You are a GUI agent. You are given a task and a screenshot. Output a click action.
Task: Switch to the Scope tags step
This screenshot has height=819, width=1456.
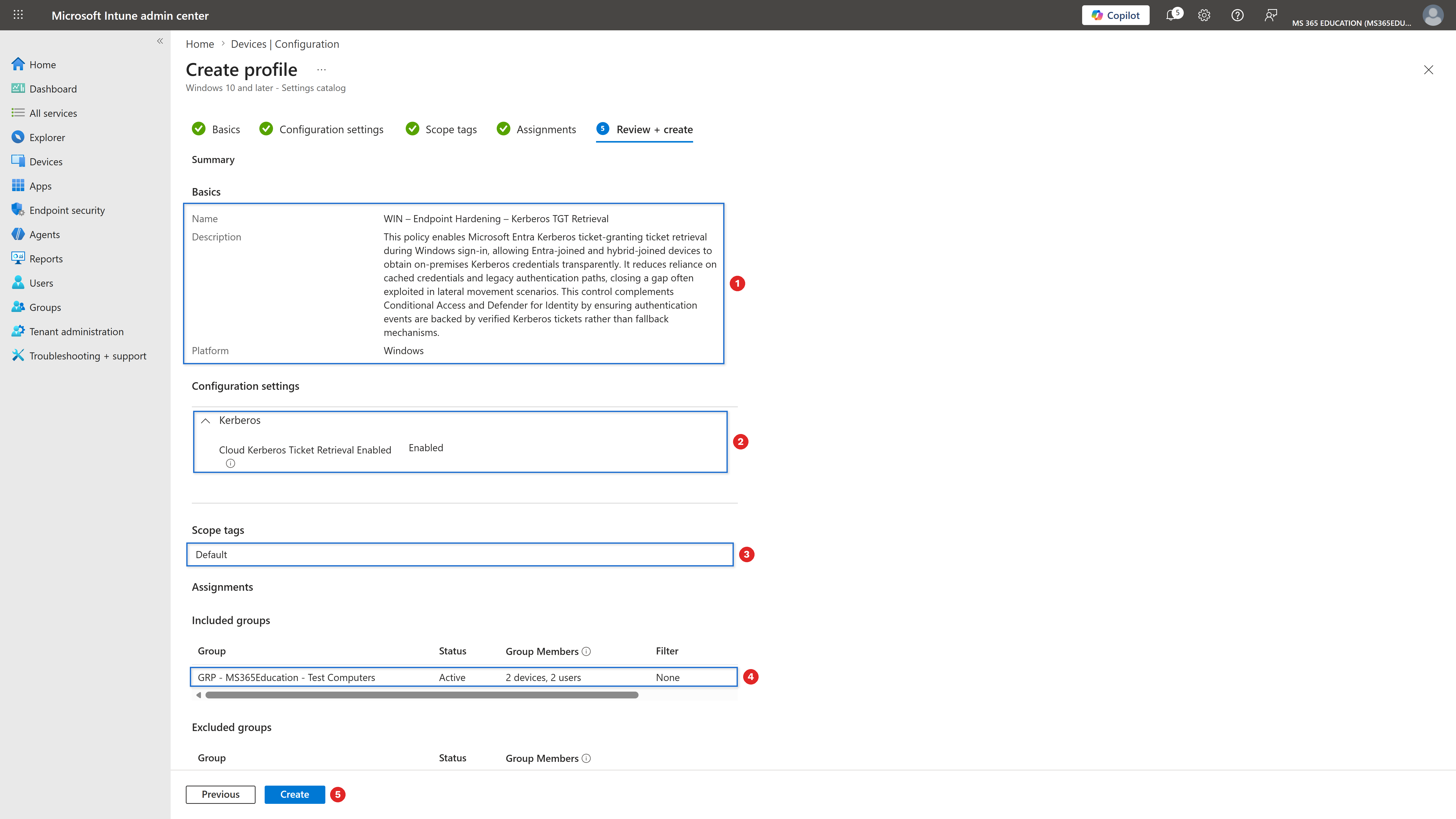tap(441, 129)
